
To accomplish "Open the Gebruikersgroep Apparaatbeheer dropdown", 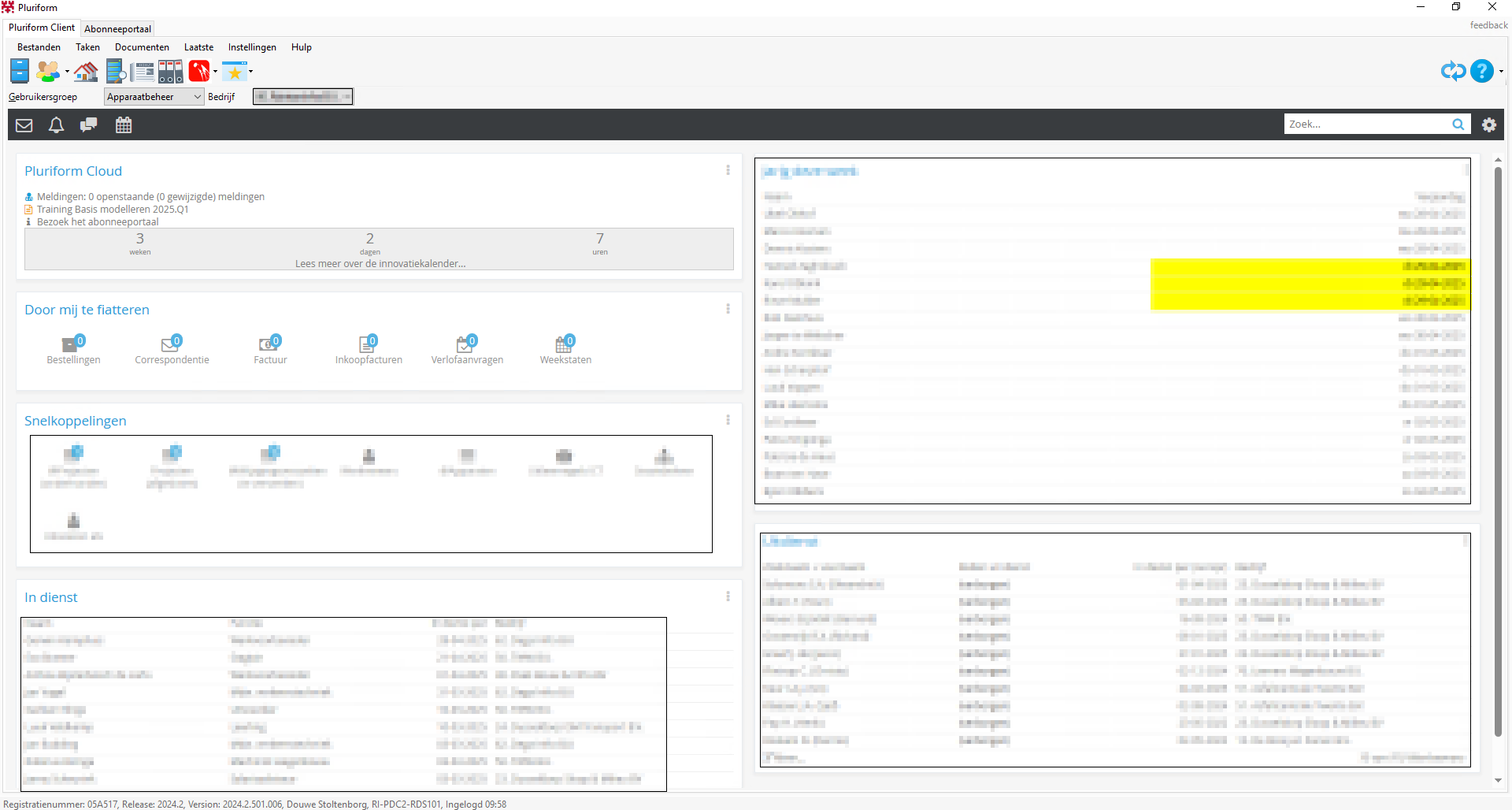I will [154, 97].
